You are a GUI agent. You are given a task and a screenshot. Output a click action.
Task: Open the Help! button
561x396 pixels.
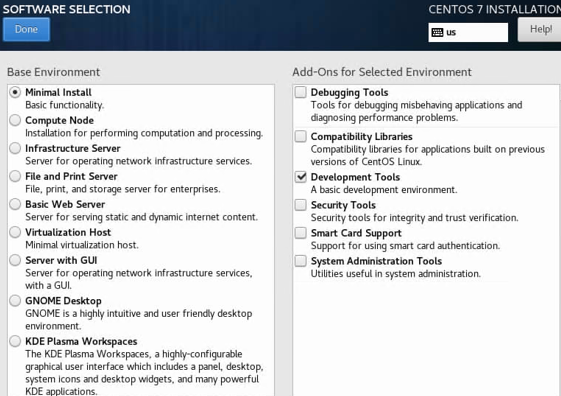[x=540, y=29]
